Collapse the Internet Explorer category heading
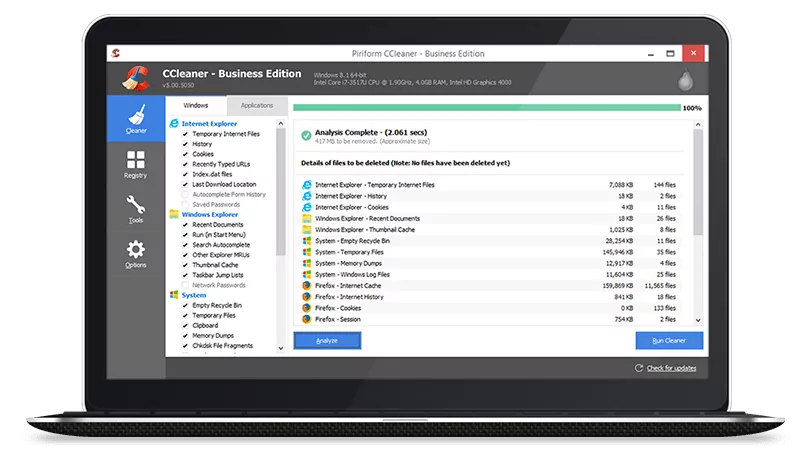 [x=209, y=123]
